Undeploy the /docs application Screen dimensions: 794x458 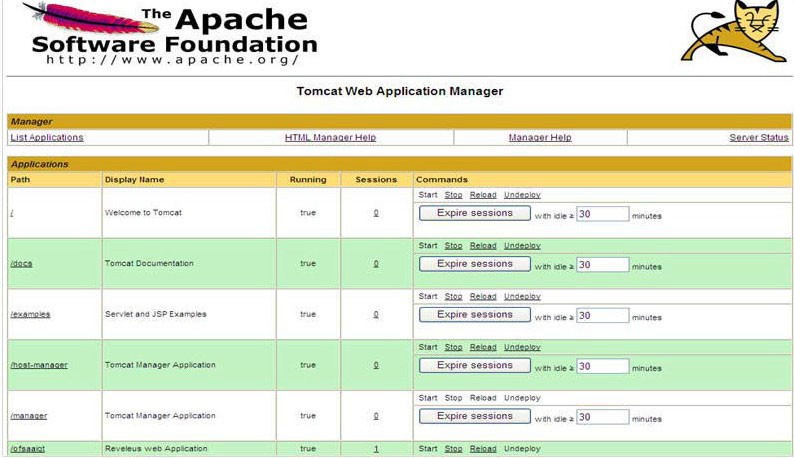pyautogui.click(x=522, y=246)
